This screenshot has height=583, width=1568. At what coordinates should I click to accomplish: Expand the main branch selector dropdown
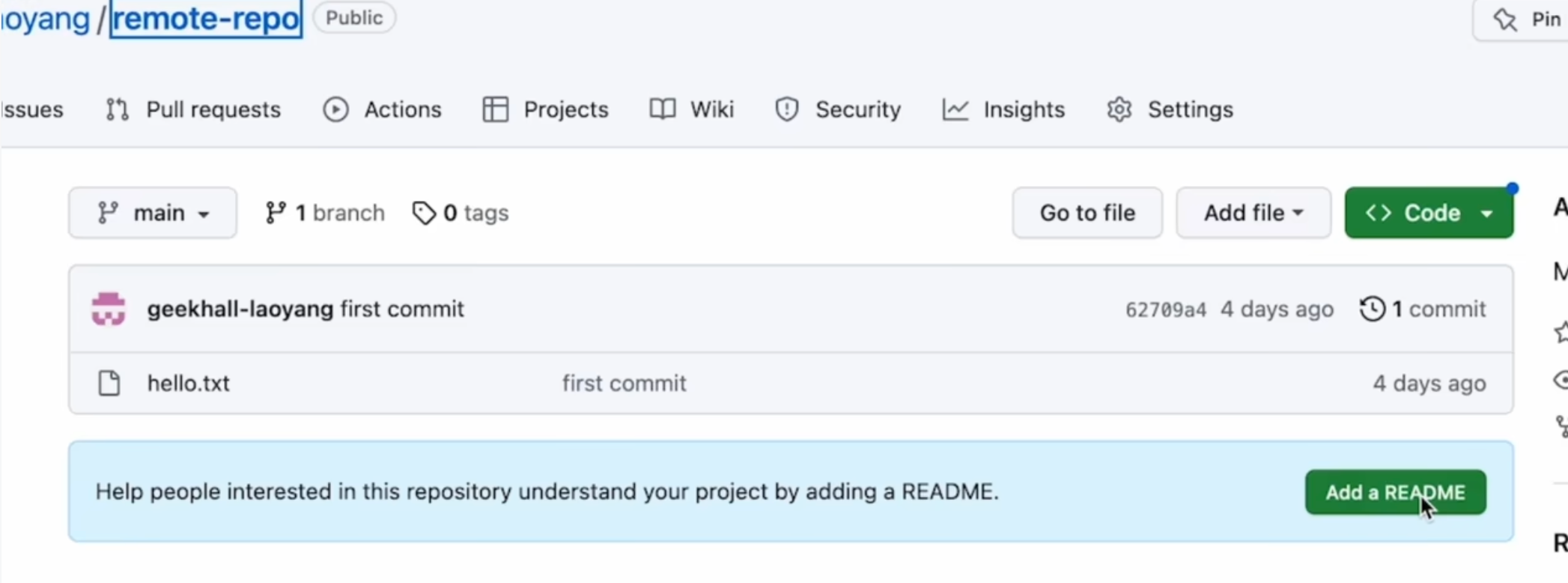(153, 213)
